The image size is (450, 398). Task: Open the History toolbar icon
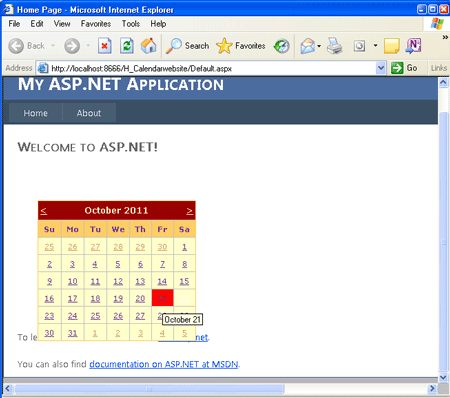click(282, 46)
